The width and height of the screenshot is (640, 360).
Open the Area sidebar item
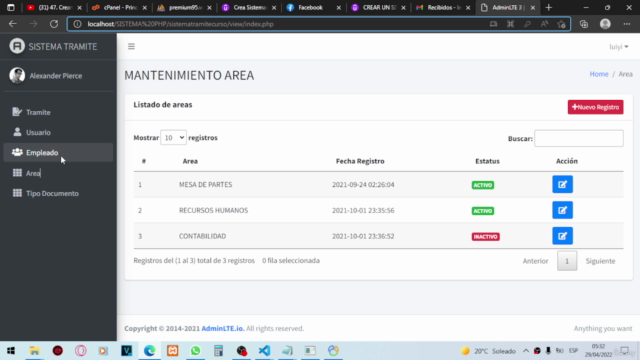pos(58,173)
